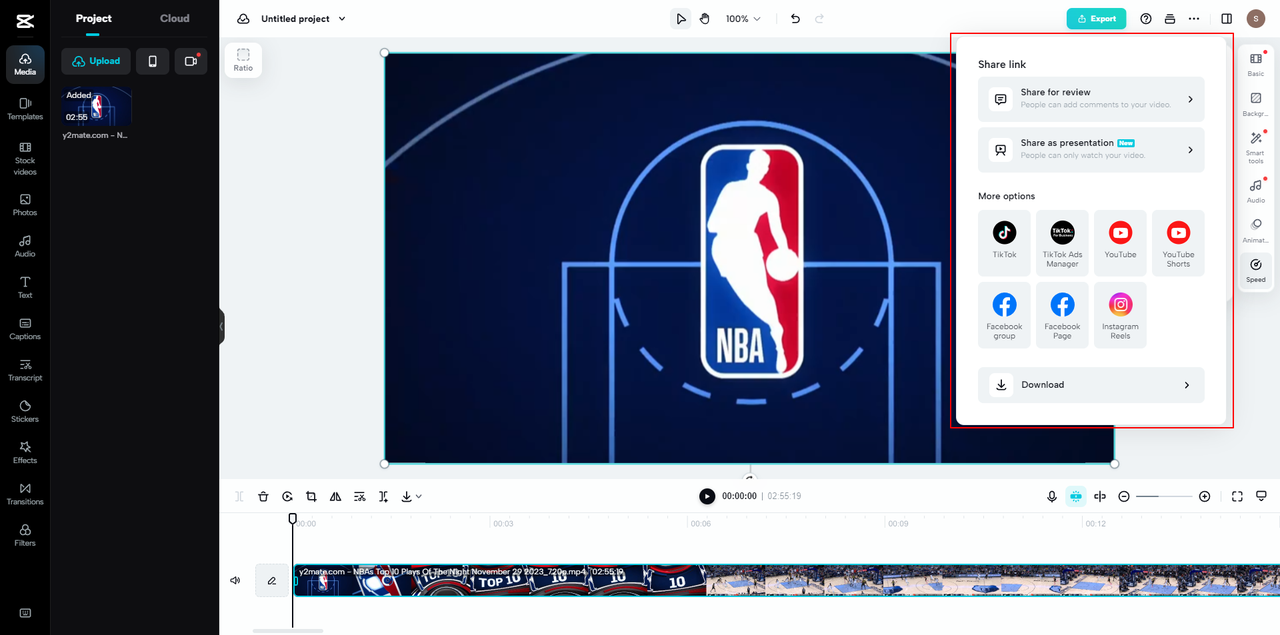1280x635 pixels.
Task: Delete the selected clip with trash icon
Action: [263, 496]
